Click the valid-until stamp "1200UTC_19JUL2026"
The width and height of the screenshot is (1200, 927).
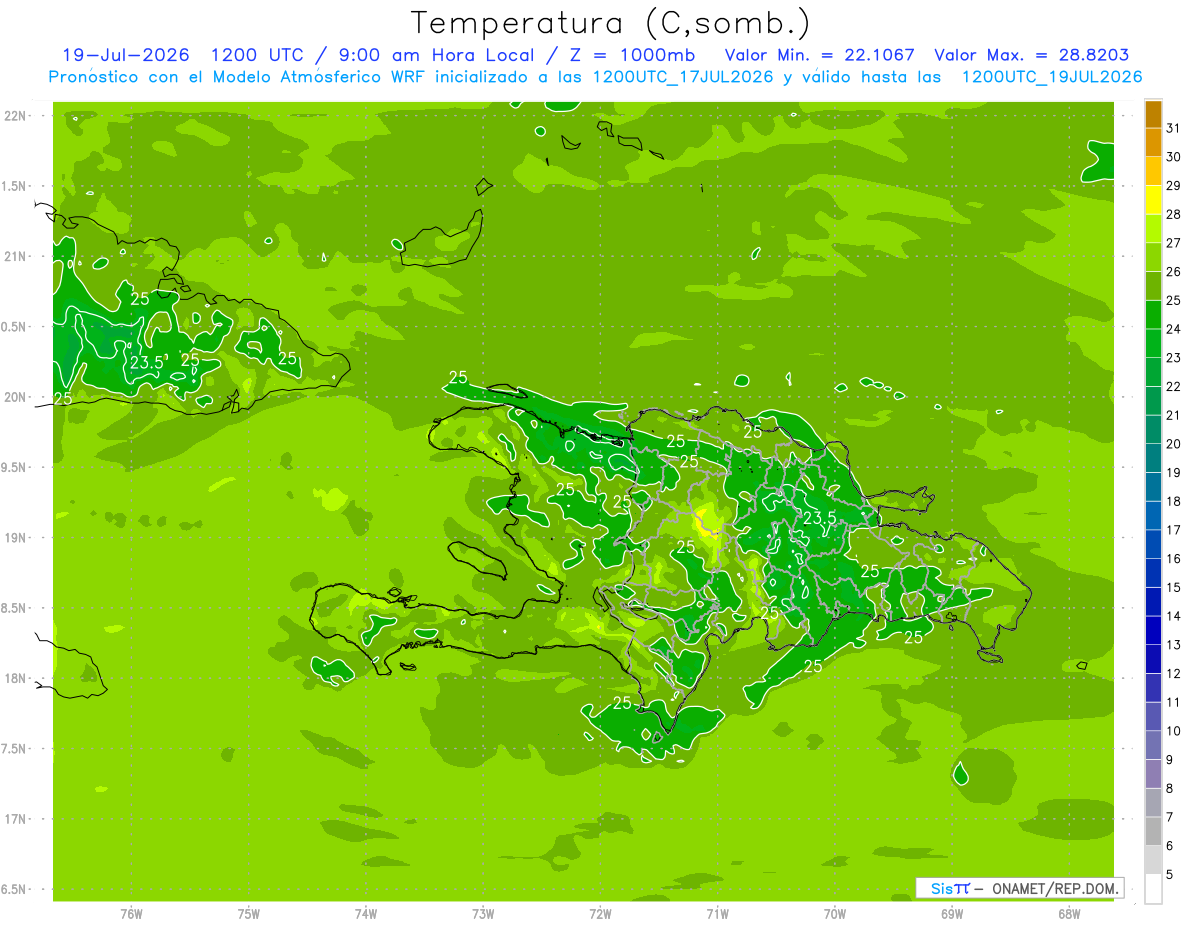tap(1052, 77)
